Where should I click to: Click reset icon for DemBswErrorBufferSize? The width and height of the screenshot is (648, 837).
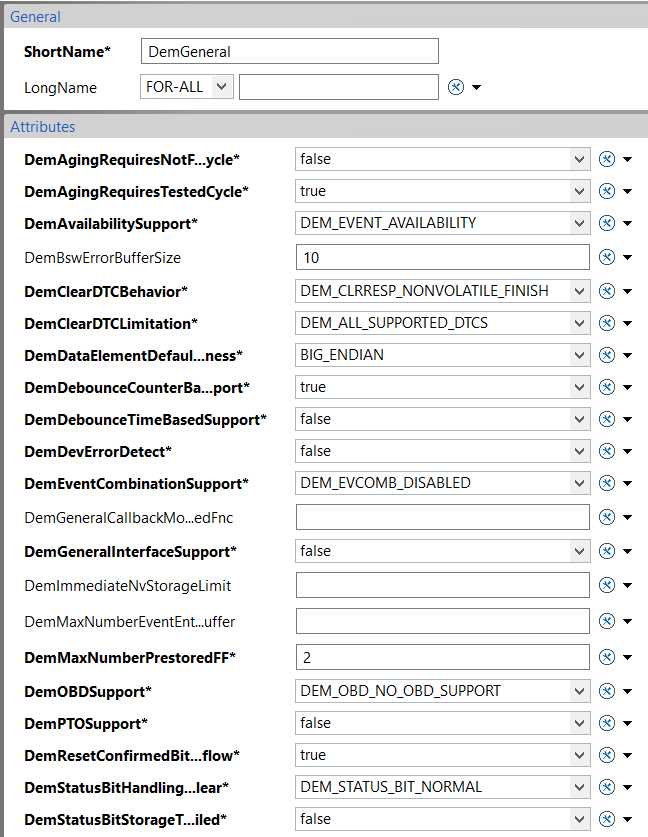[x=607, y=257]
